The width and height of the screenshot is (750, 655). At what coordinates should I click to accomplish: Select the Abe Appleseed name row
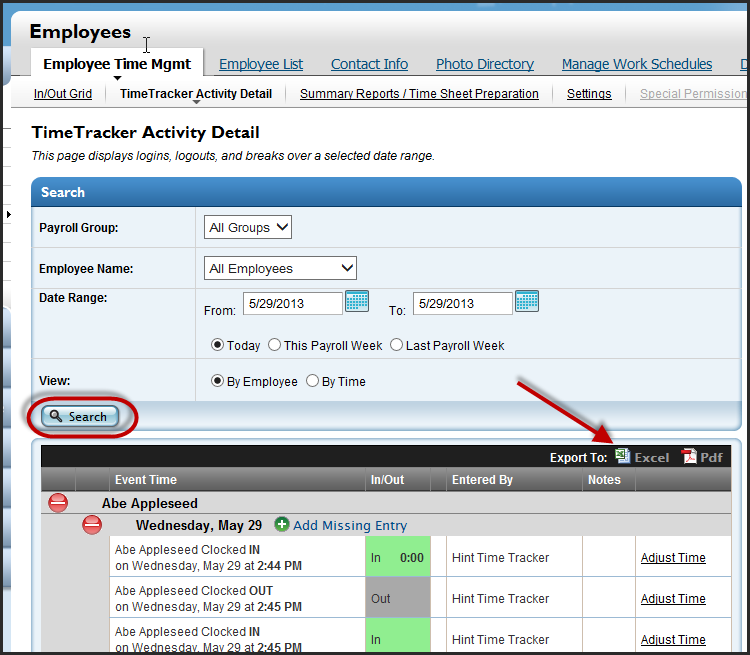386,503
